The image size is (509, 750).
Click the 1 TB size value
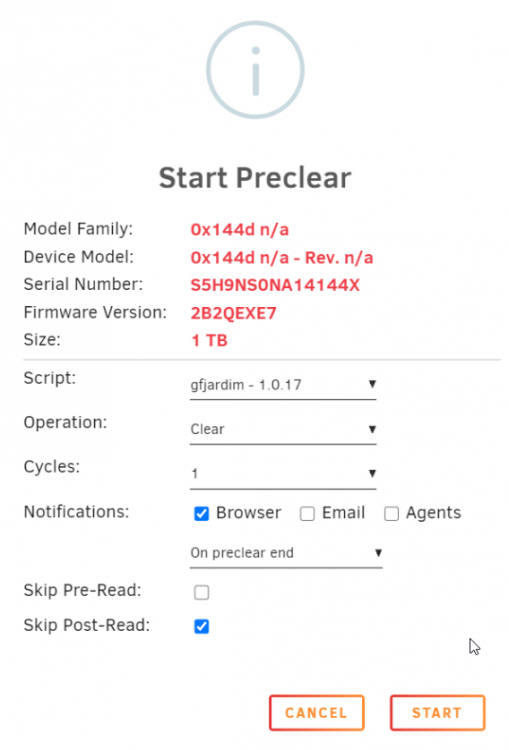click(x=210, y=341)
